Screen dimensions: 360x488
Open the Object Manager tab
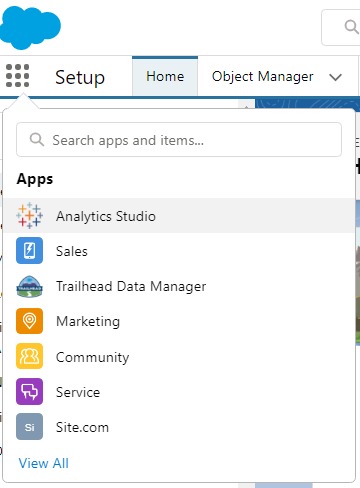click(x=263, y=76)
